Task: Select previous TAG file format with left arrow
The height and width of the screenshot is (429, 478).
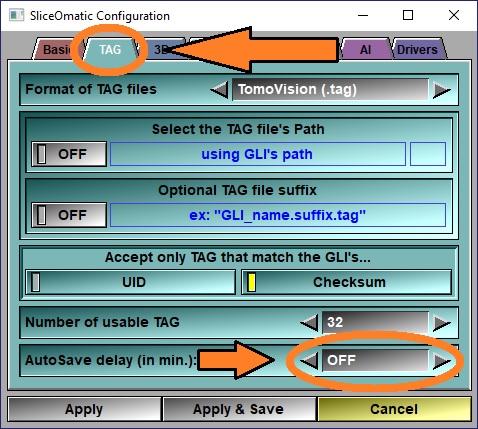Action: click(x=219, y=90)
